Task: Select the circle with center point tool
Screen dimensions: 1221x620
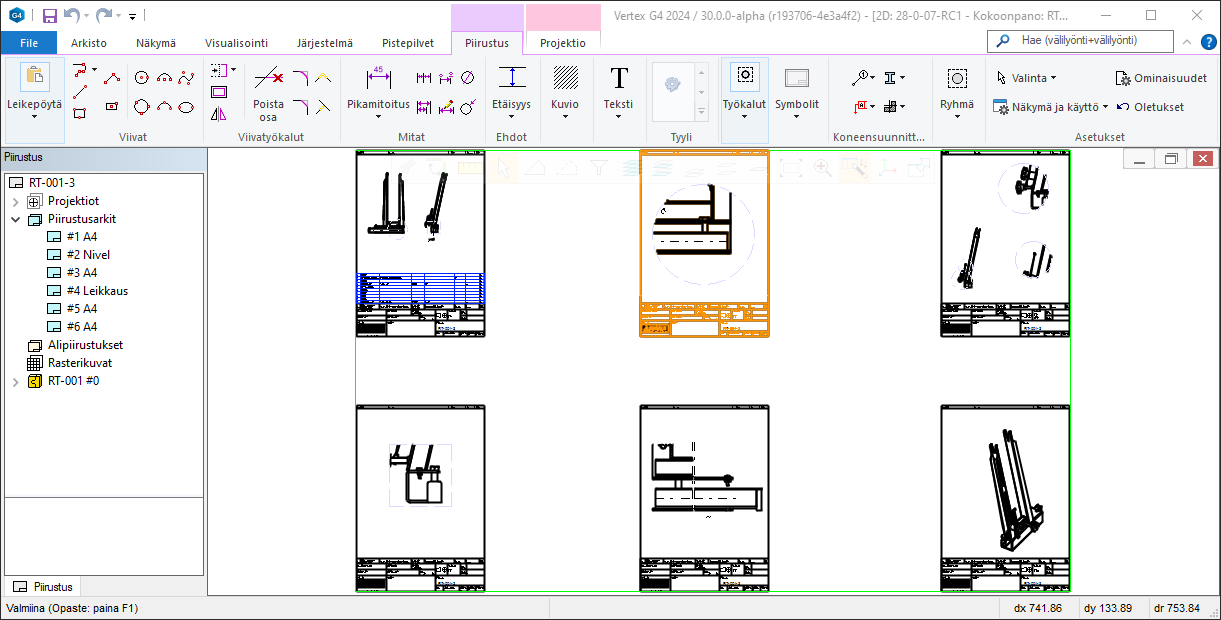Action: coord(142,77)
